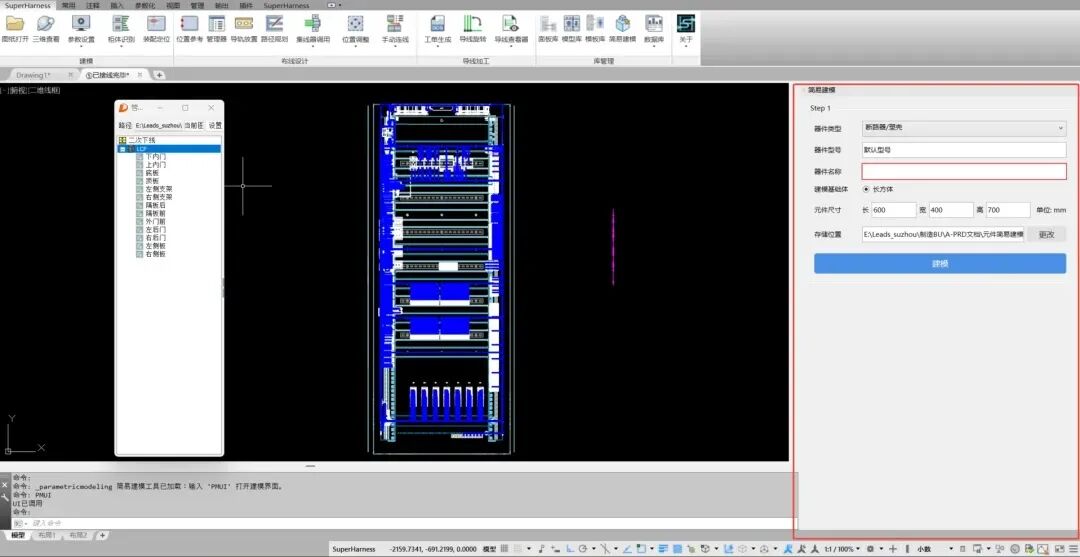Open the 器件类型 component type dropdown
The height and width of the screenshot is (557, 1080).
click(964, 128)
